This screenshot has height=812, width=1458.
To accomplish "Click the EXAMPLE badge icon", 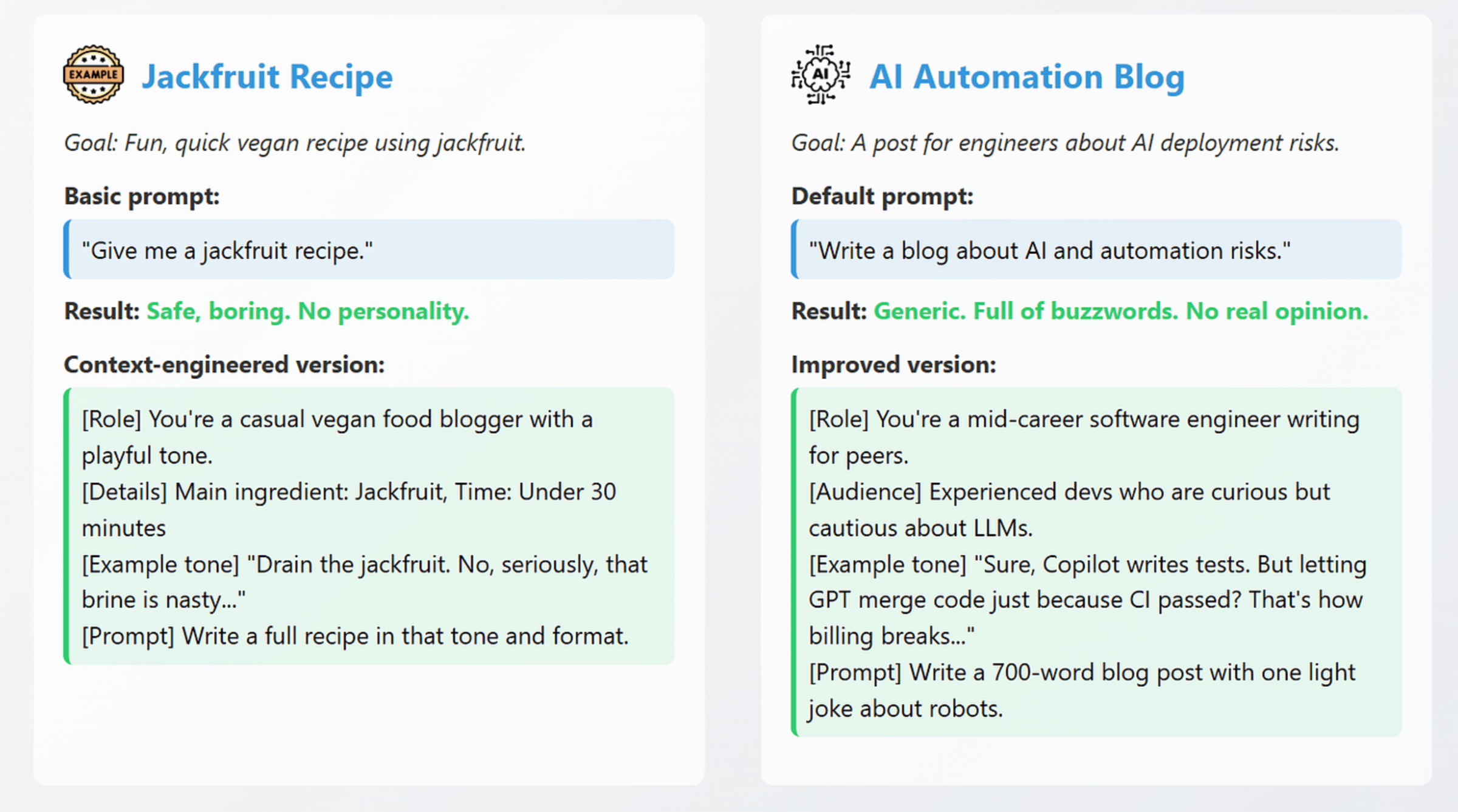I will point(94,75).
